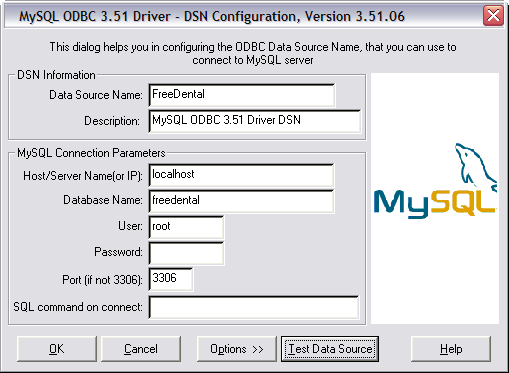The width and height of the screenshot is (509, 373).
Task: Click the 'User:' label
Action: click(x=130, y=226)
